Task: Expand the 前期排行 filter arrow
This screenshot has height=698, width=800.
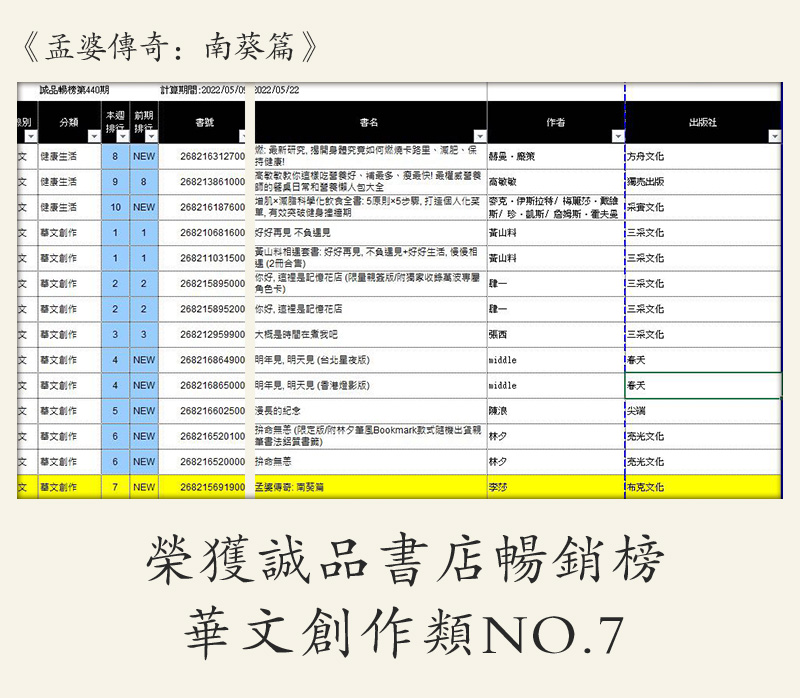Action: 150,136
